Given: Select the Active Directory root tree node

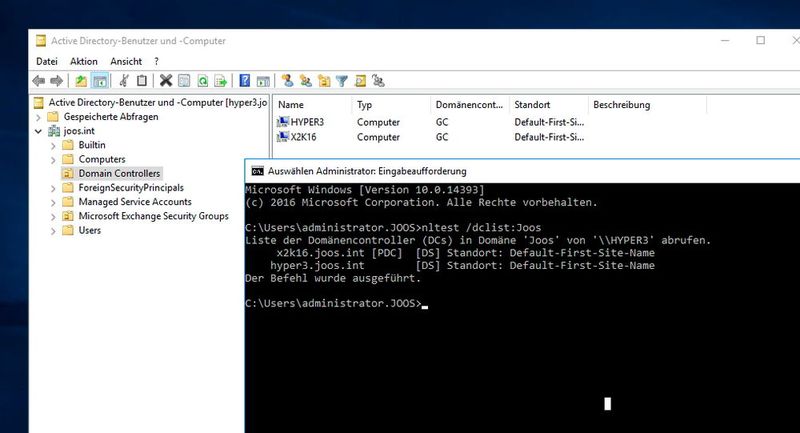Looking at the screenshot, I should click(158, 103).
